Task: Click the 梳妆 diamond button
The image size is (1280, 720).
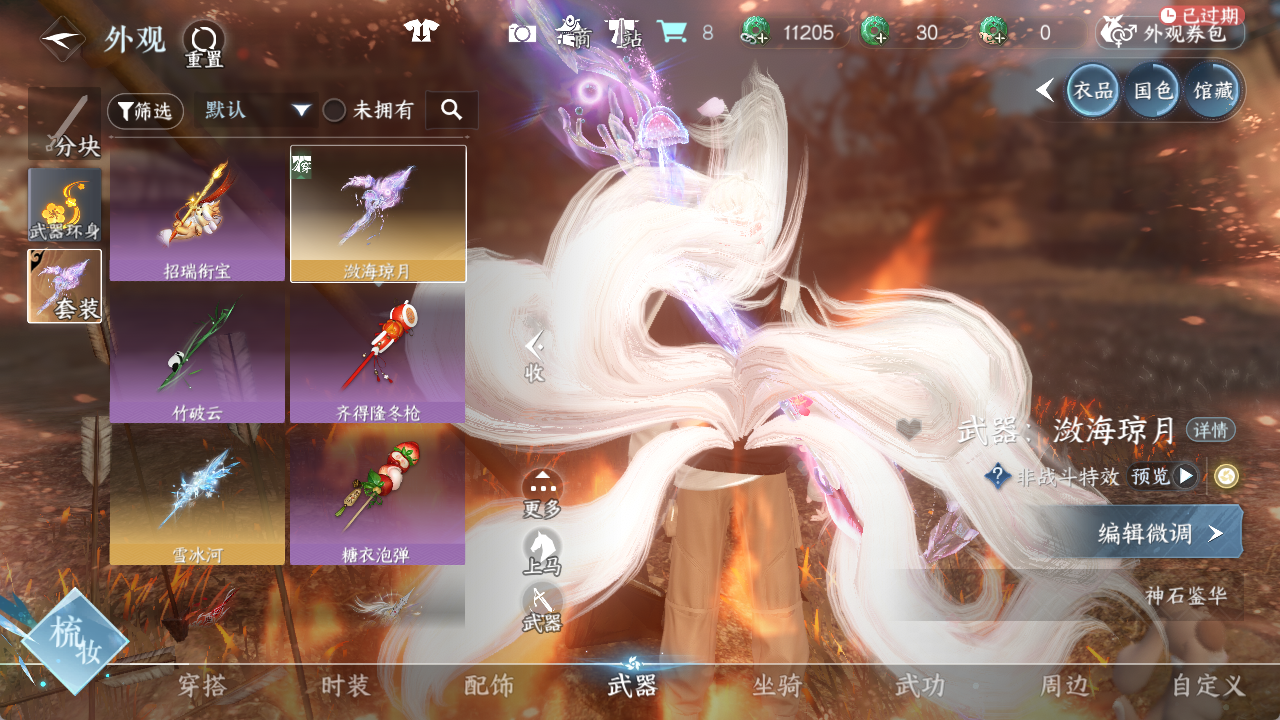Action: coord(76,642)
